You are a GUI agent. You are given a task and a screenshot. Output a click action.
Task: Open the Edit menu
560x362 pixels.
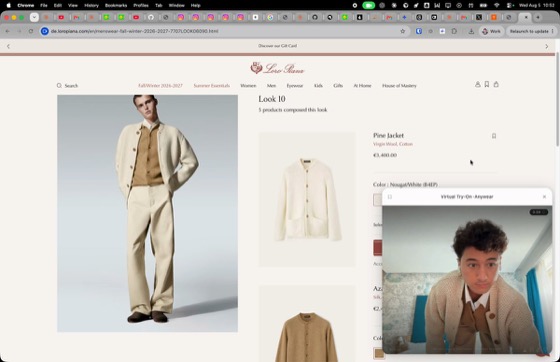click(x=58, y=5)
